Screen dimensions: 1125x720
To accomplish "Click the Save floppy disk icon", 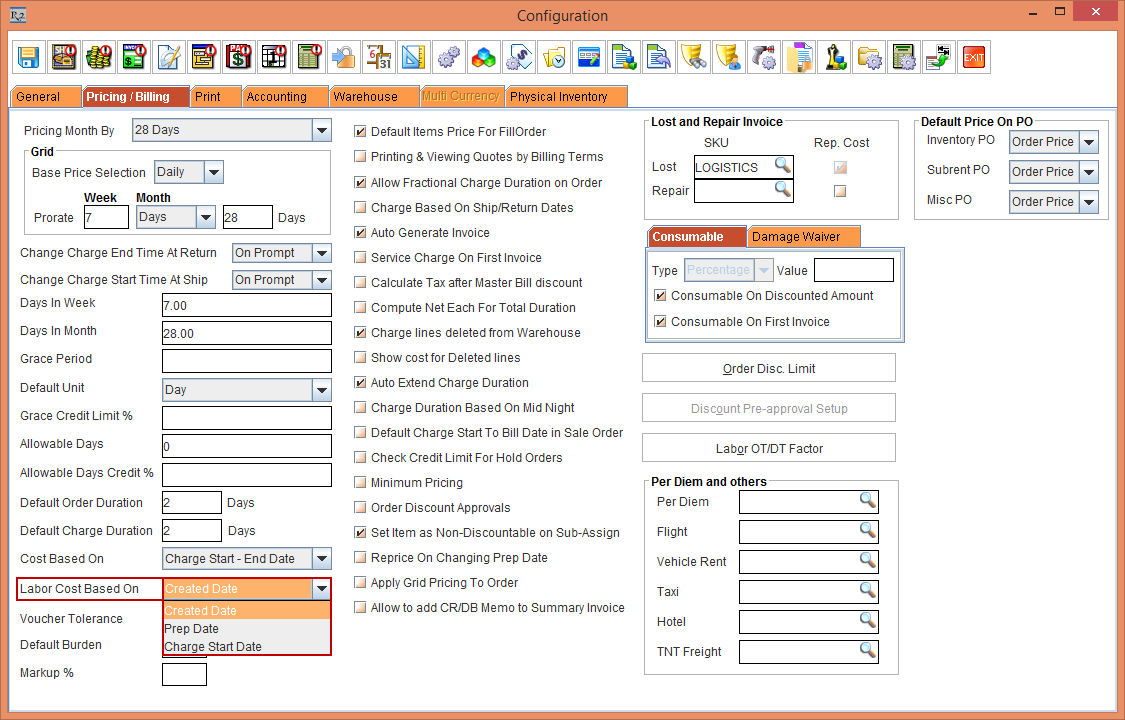I will [x=28, y=57].
